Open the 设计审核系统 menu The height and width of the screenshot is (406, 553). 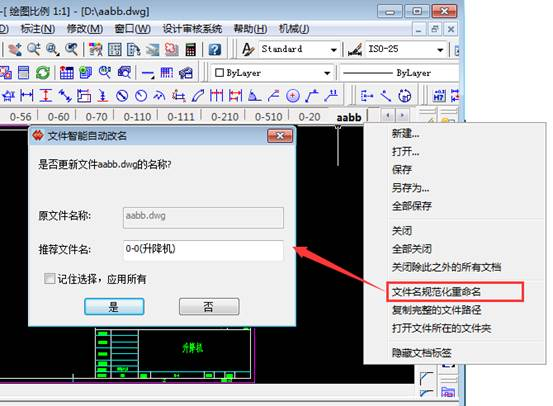tap(192, 29)
